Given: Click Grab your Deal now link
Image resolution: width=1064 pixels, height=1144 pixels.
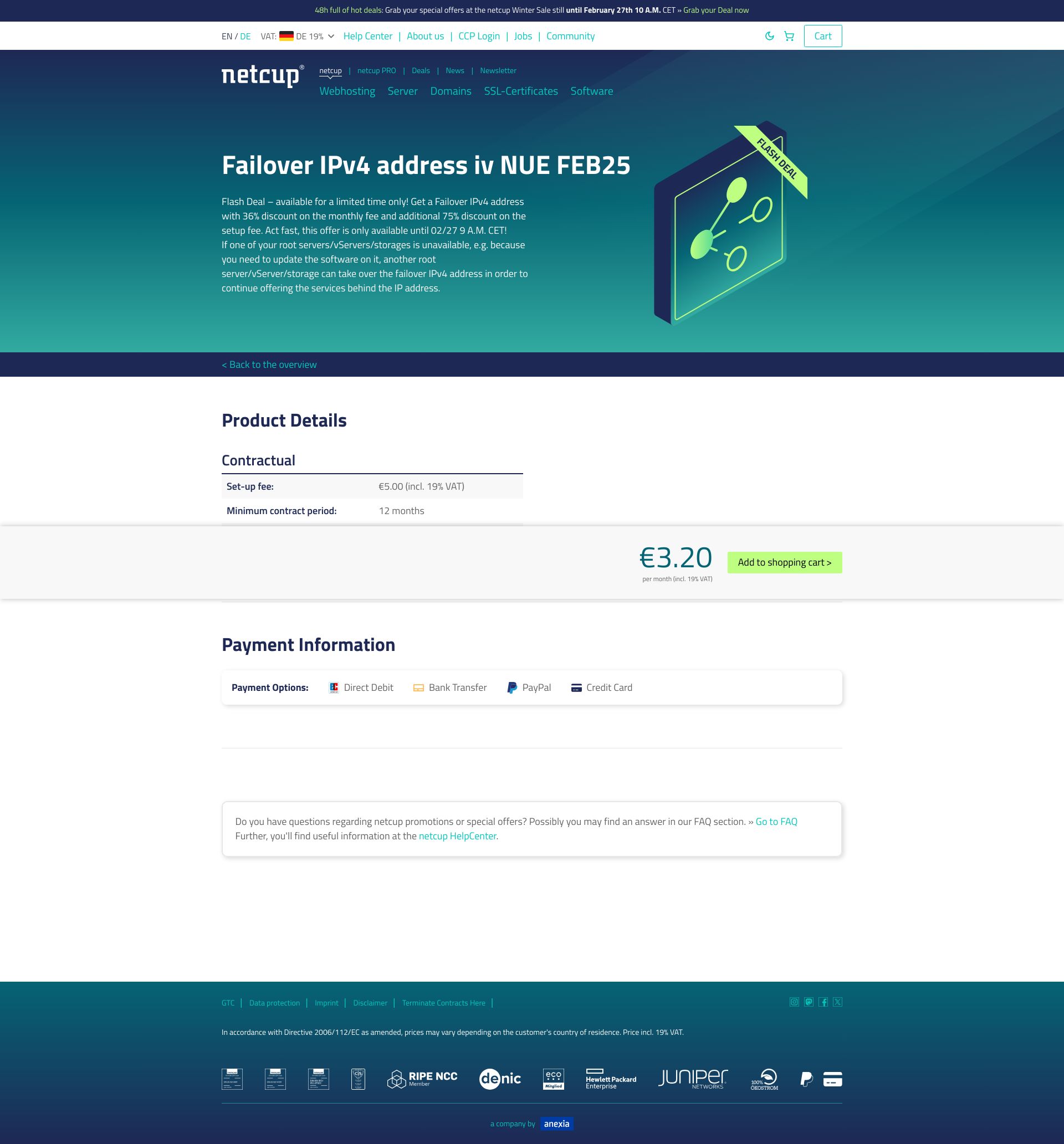Looking at the screenshot, I should point(715,11).
